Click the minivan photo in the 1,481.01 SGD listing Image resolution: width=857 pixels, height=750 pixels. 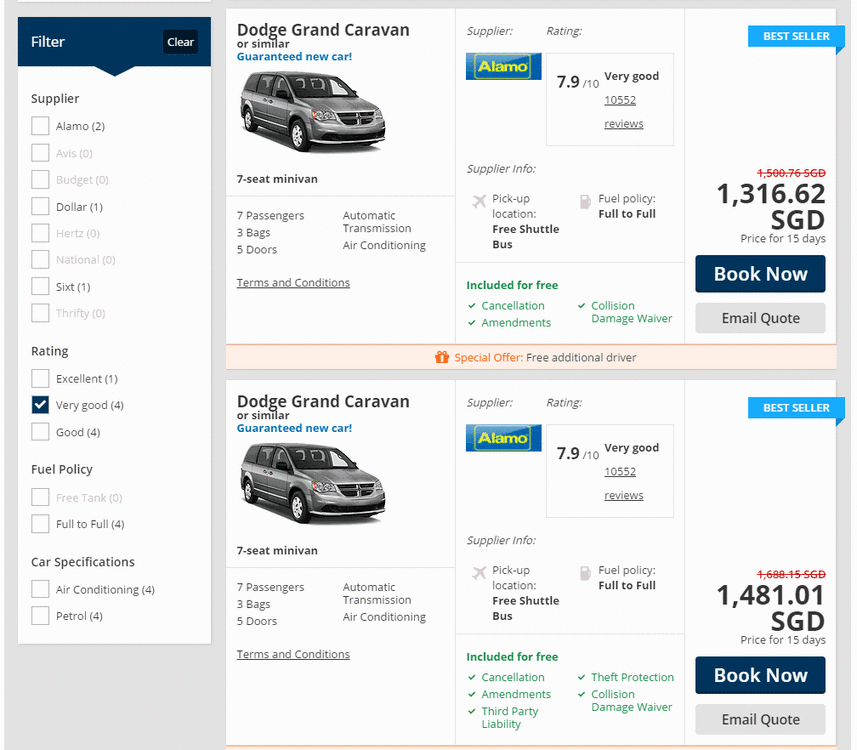tap(313, 484)
